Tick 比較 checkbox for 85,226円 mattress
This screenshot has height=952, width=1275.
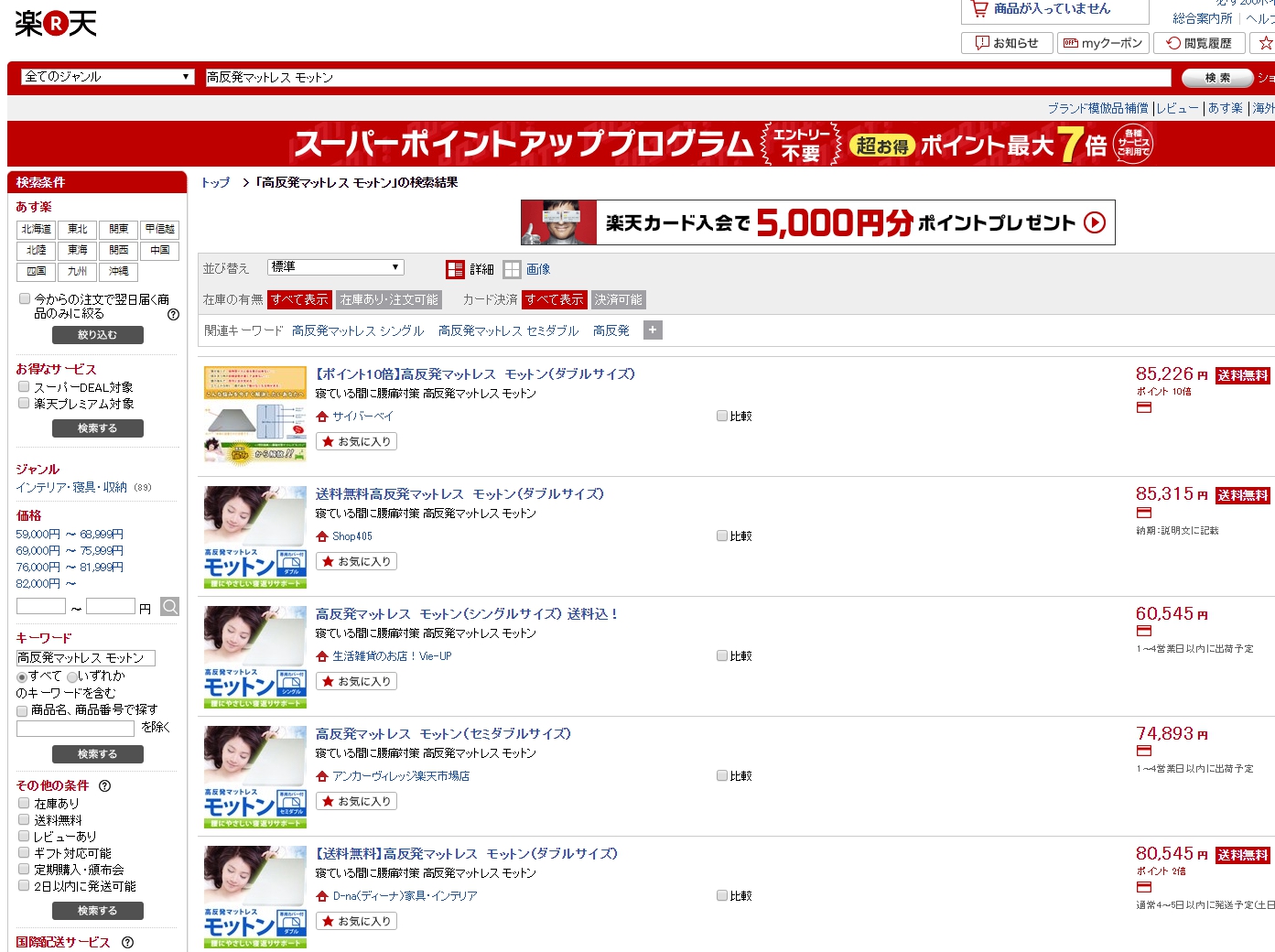pos(722,416)
